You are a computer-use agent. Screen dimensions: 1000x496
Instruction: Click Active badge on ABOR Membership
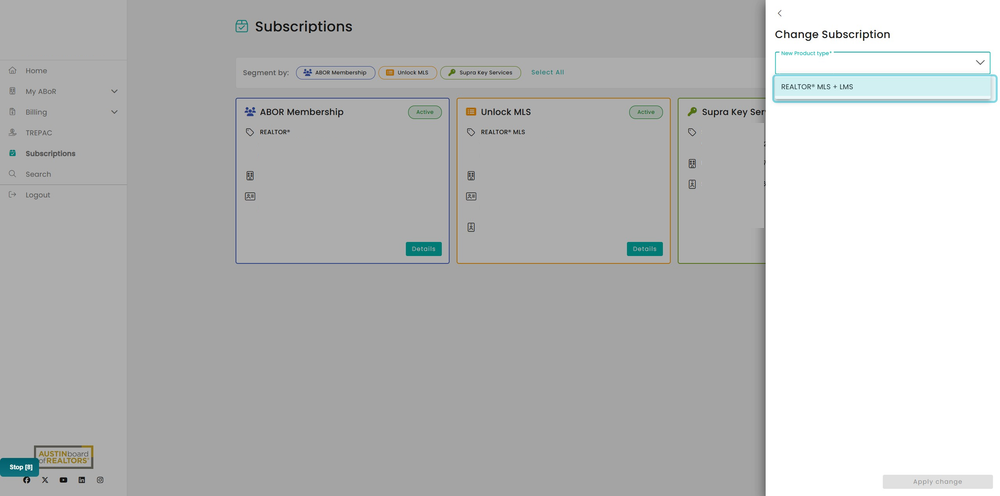[425, 112]
